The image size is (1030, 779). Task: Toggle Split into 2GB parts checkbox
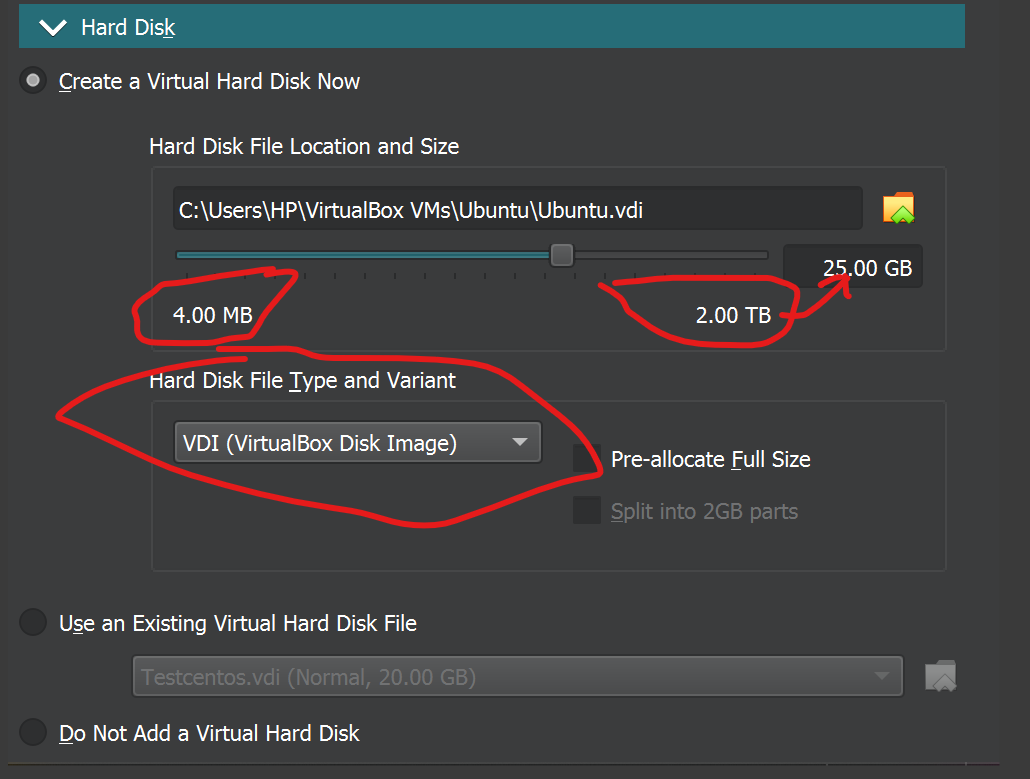click(x=587, y=510)
